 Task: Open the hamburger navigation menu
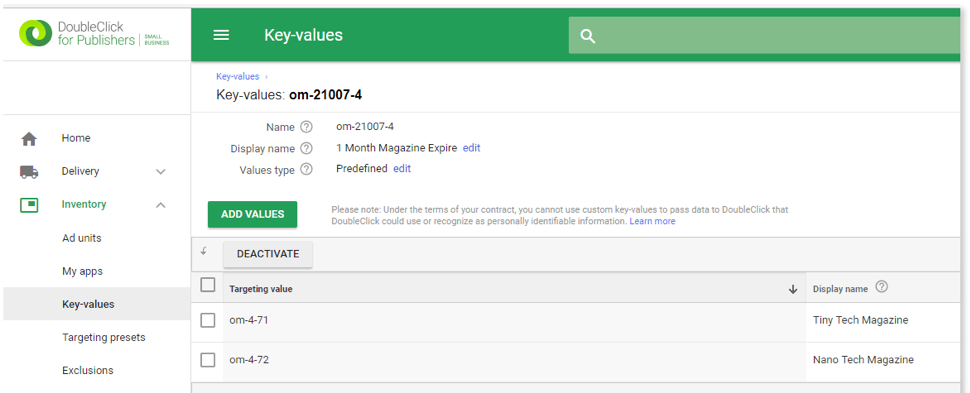coord(221,35)
